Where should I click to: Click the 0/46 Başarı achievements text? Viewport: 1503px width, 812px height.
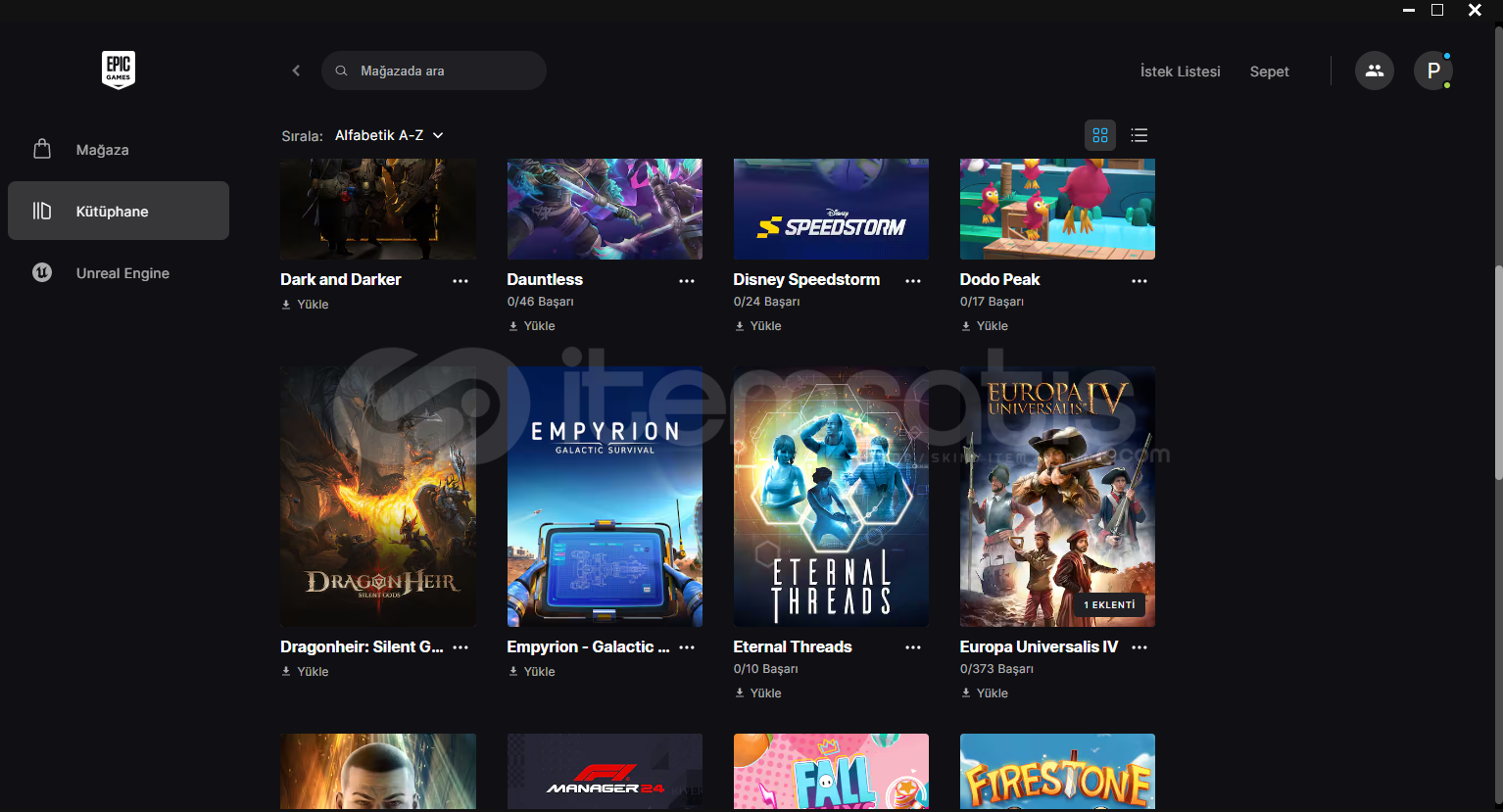(x=541, y=302)
